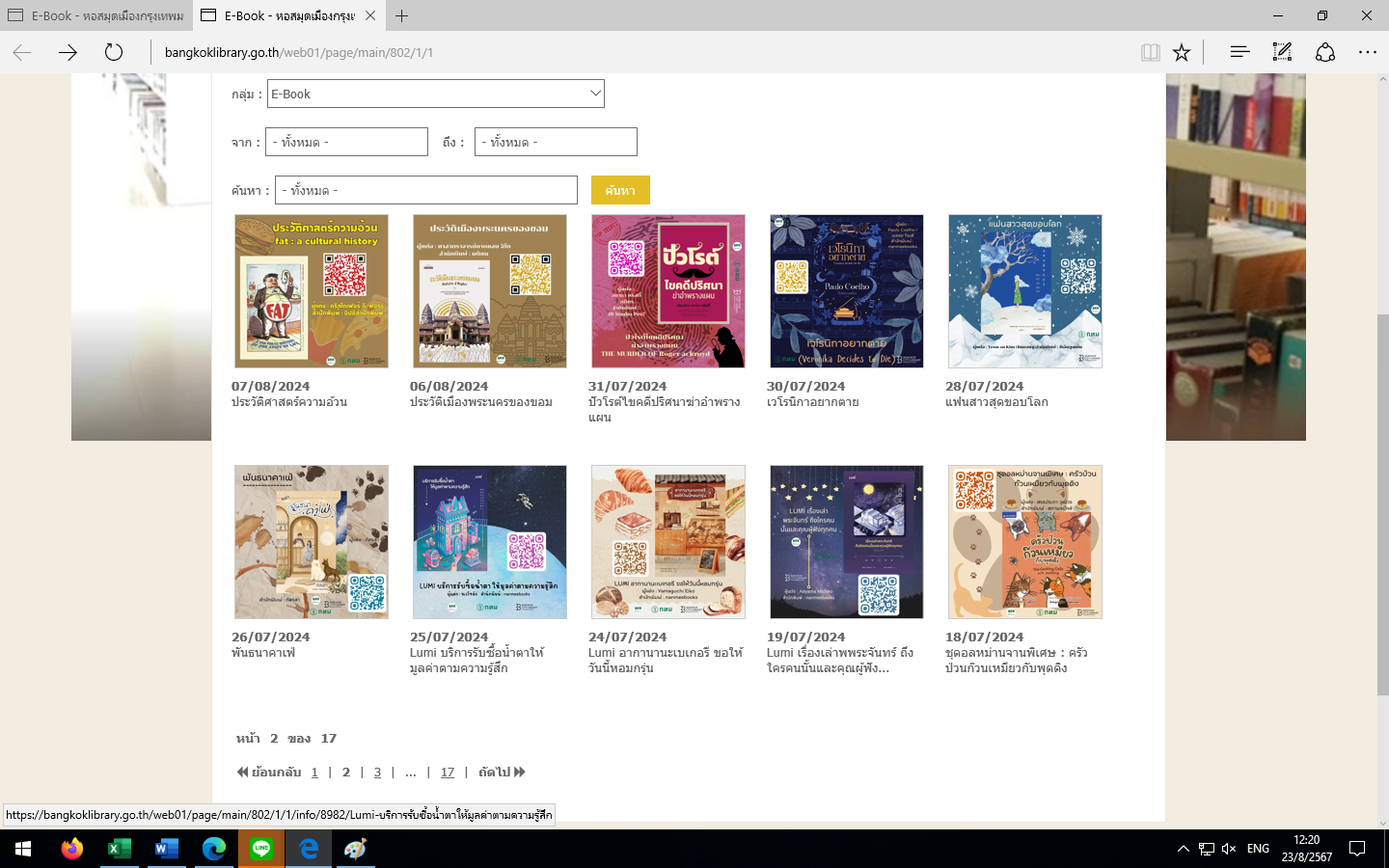
Task: Open the Reading view icon
Action: click(x=1150, y=52)
